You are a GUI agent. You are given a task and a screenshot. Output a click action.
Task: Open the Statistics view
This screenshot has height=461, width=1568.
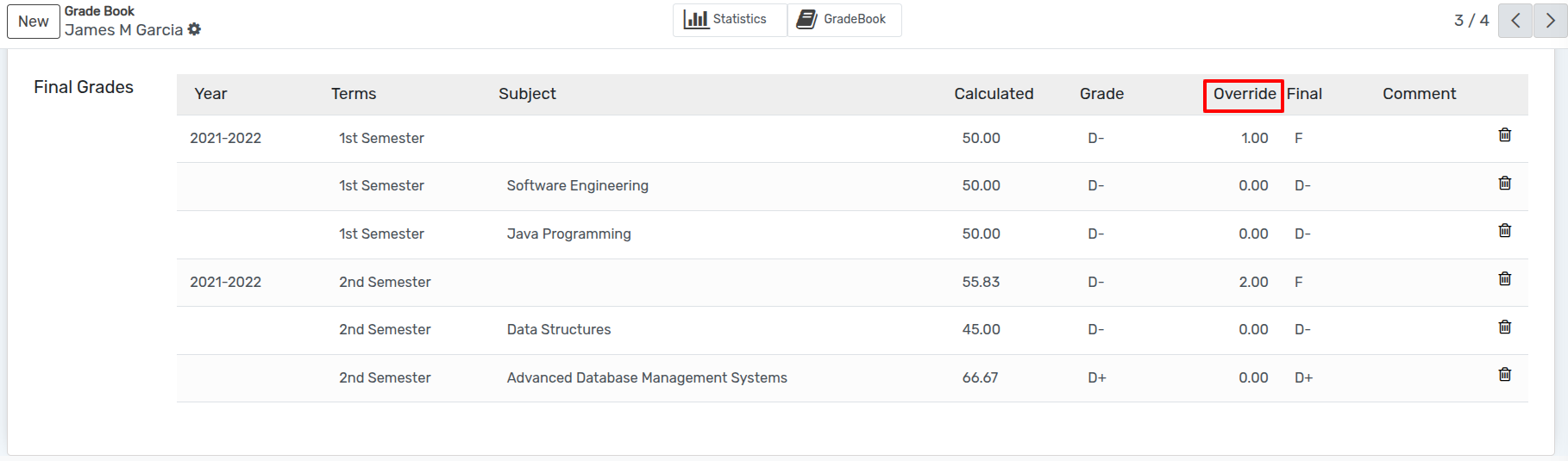[726, 19]
